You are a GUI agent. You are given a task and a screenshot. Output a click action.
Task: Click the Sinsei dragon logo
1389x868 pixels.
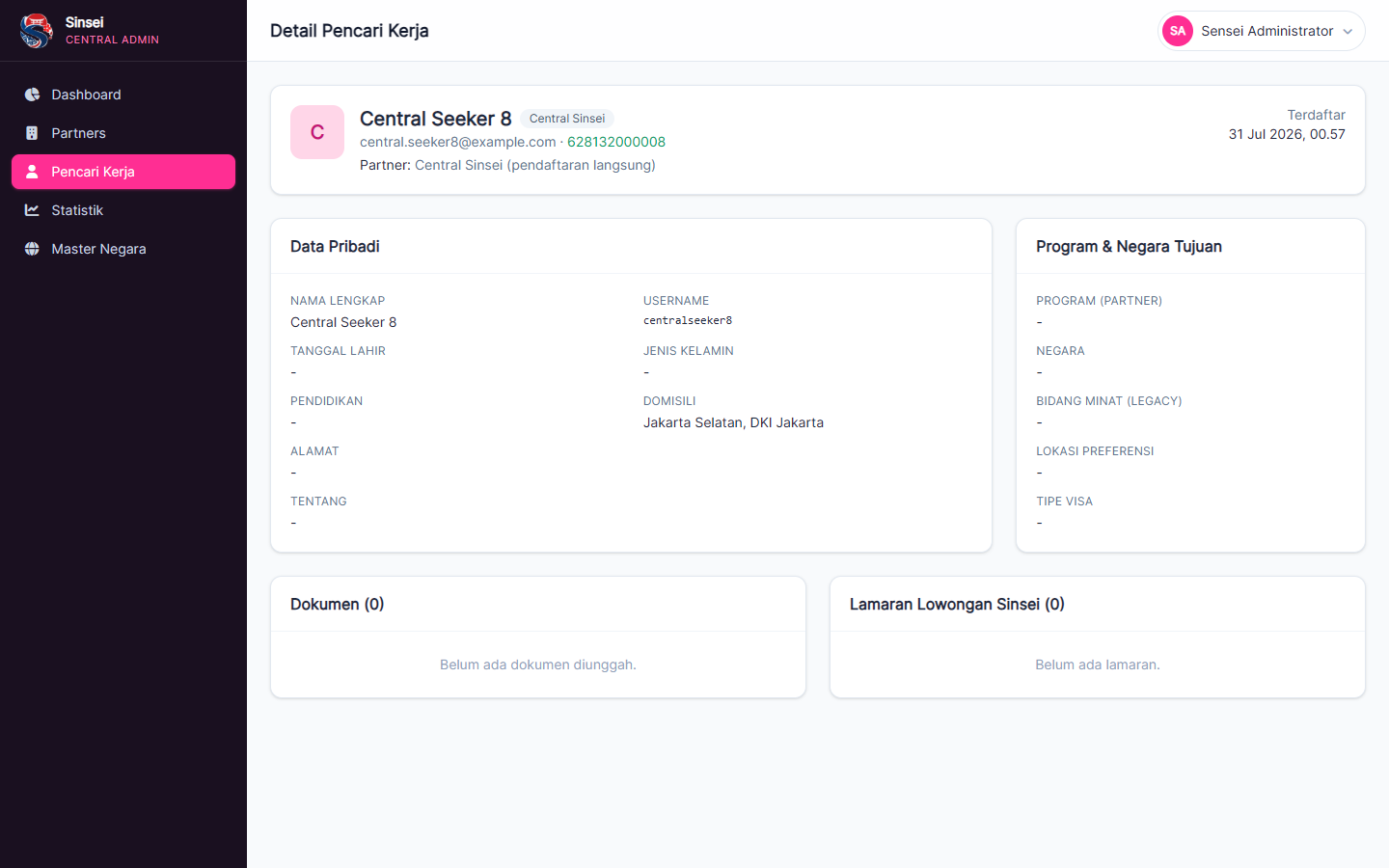(36, 31)
